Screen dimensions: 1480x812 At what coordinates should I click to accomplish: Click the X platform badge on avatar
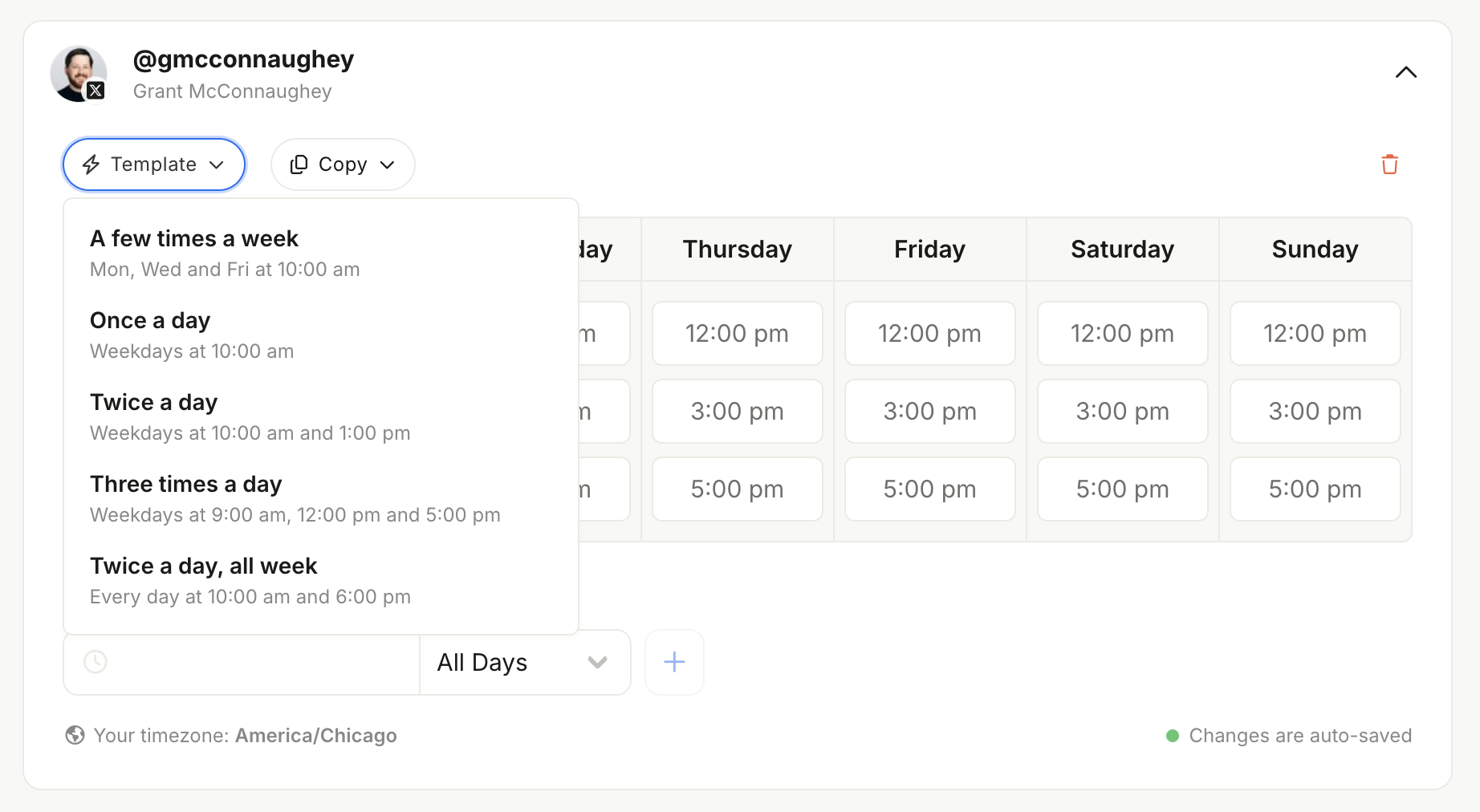[x=96, y=91]
